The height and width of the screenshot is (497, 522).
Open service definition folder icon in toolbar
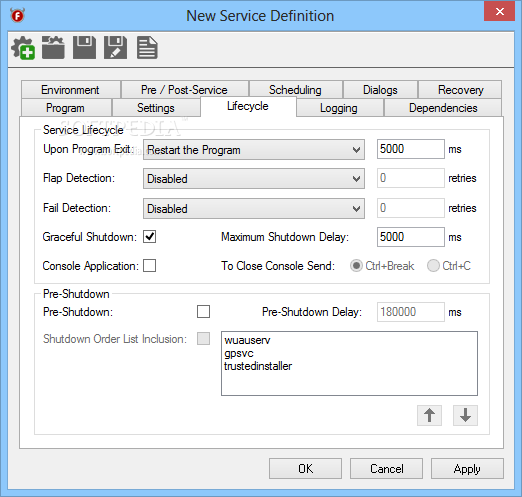[53, 48]
